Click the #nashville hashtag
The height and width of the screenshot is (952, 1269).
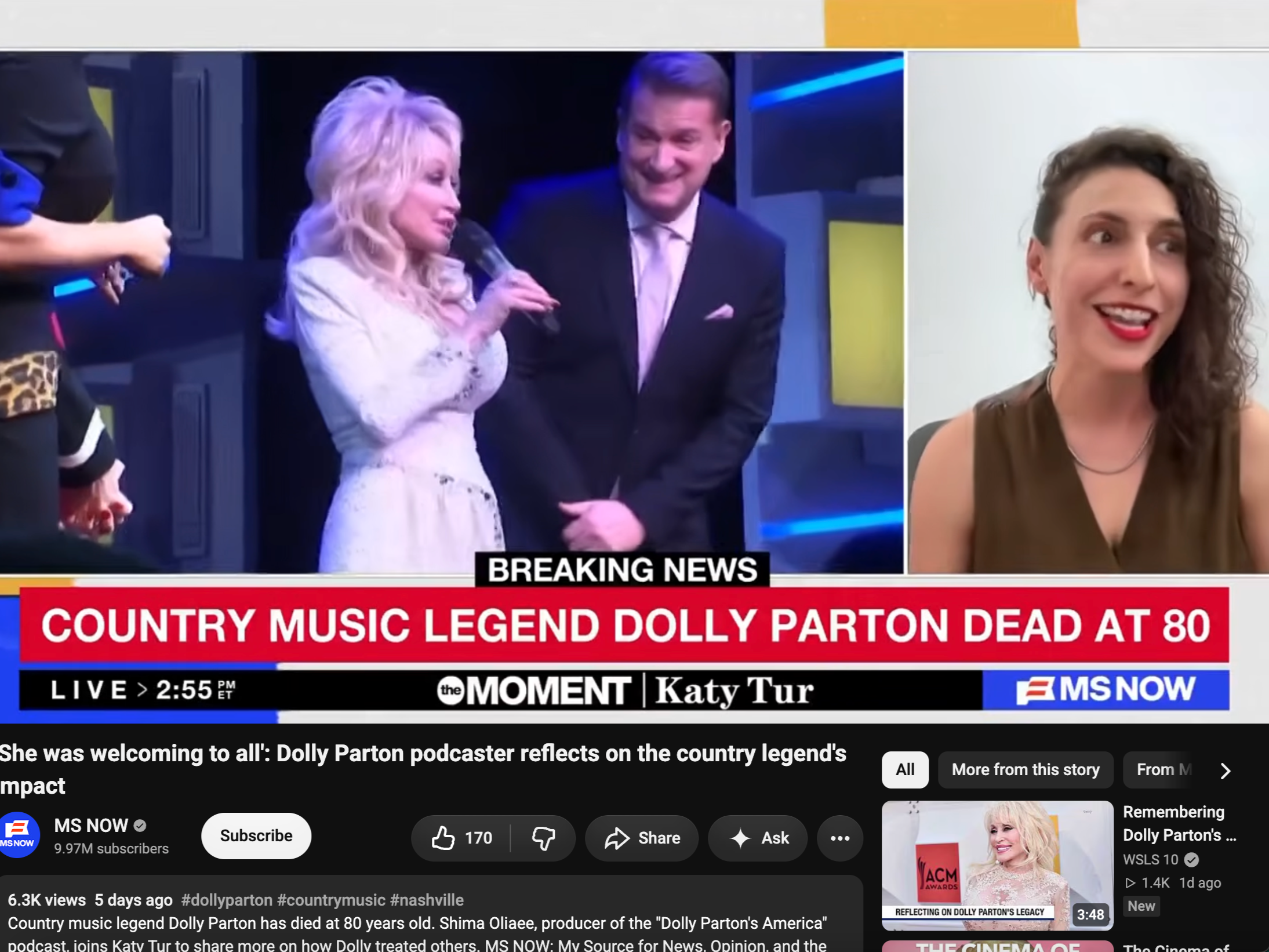[427, 900]
